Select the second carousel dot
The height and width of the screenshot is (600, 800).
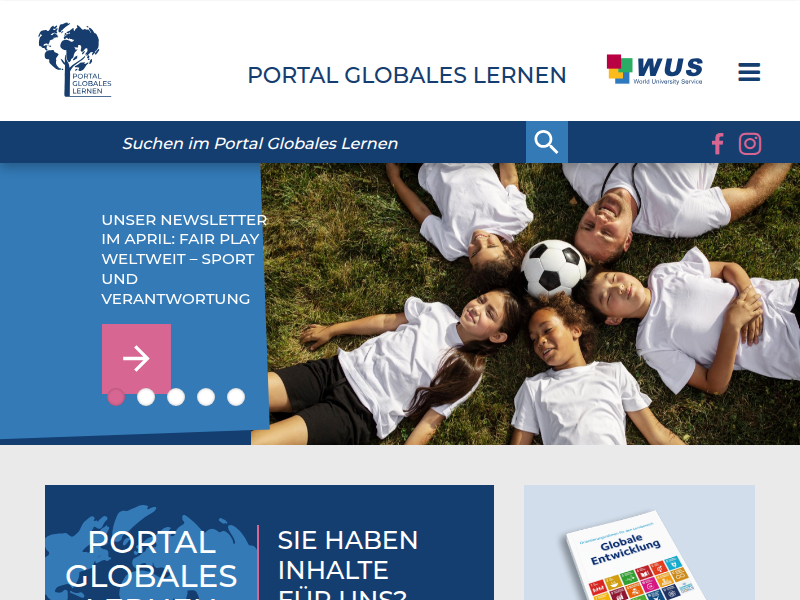pos(146,397)
